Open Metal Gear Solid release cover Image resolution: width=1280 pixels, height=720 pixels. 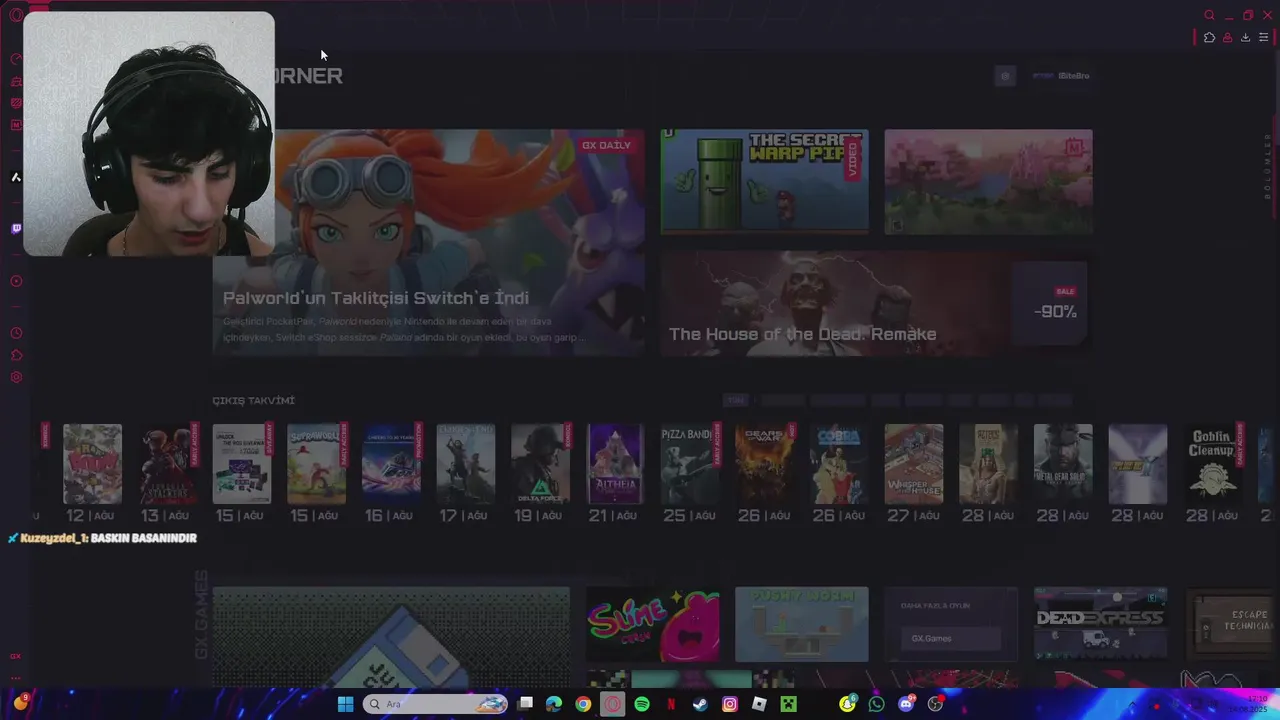tap(1063, 464)
